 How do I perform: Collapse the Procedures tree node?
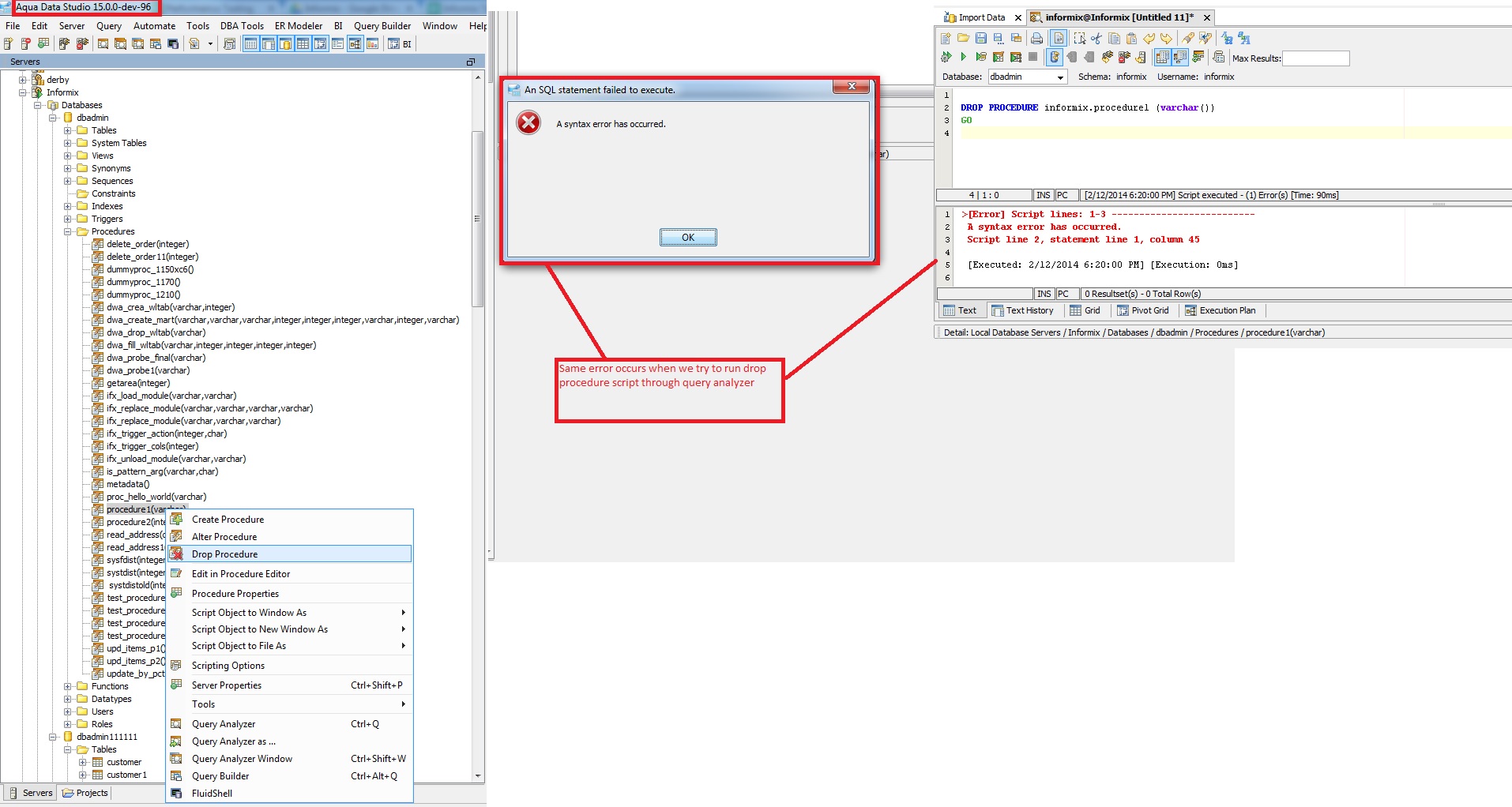pos(68,231)
